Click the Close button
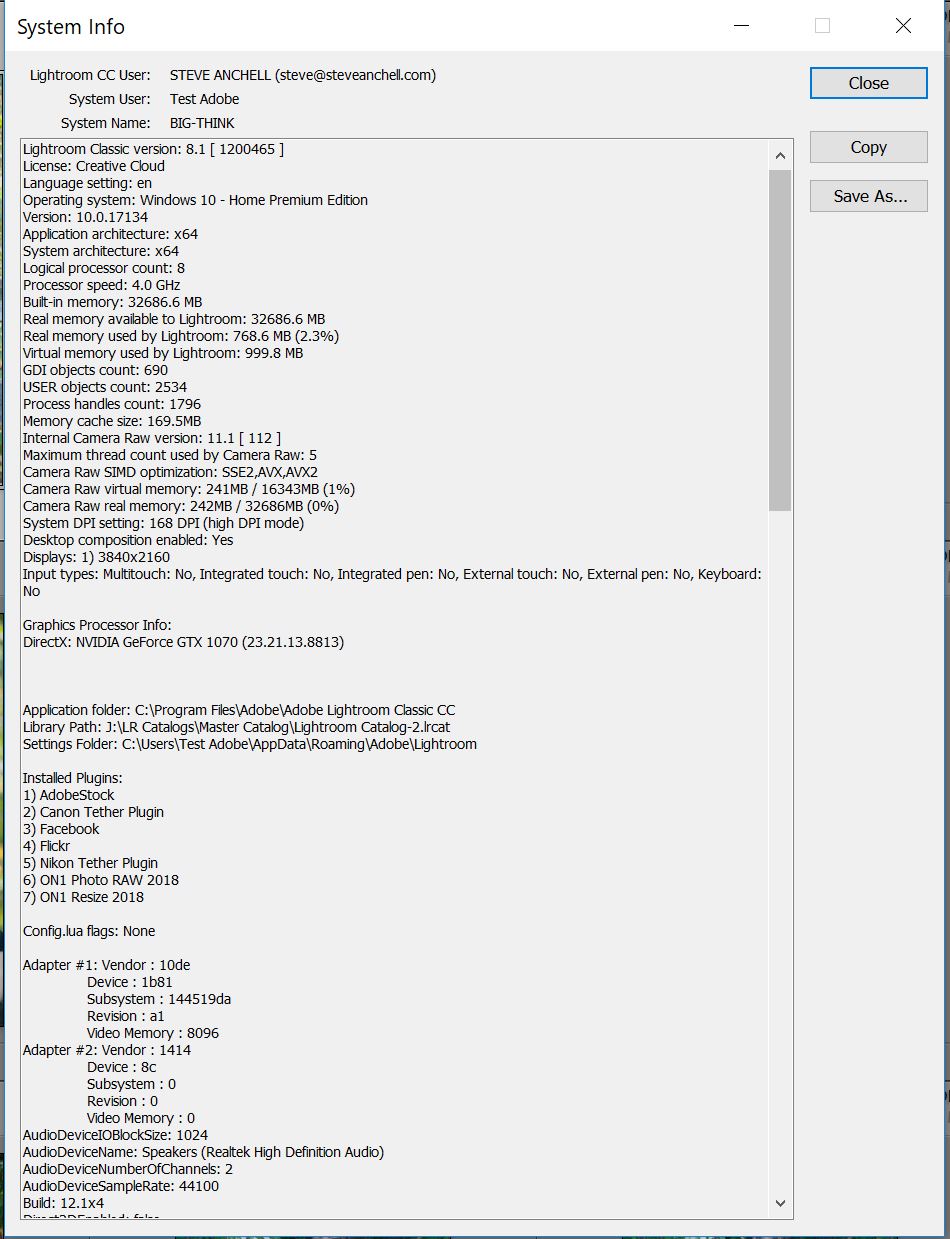The height and width of the screenshot is (1239, 950). (868, 83)
